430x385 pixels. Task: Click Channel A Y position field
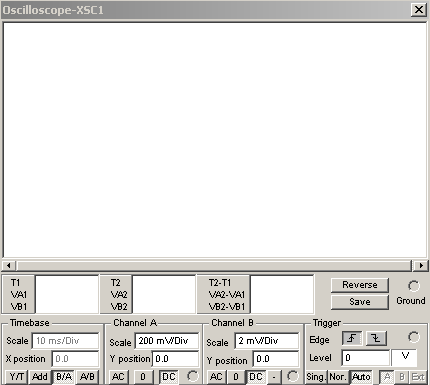pos(175,359)
